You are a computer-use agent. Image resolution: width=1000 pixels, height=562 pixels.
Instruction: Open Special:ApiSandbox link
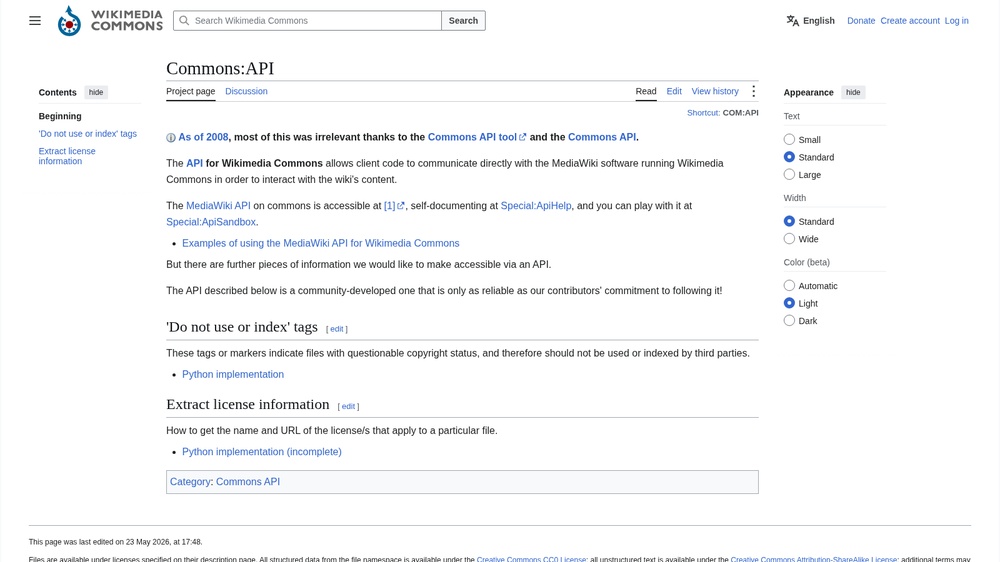[x=211, y=222]
